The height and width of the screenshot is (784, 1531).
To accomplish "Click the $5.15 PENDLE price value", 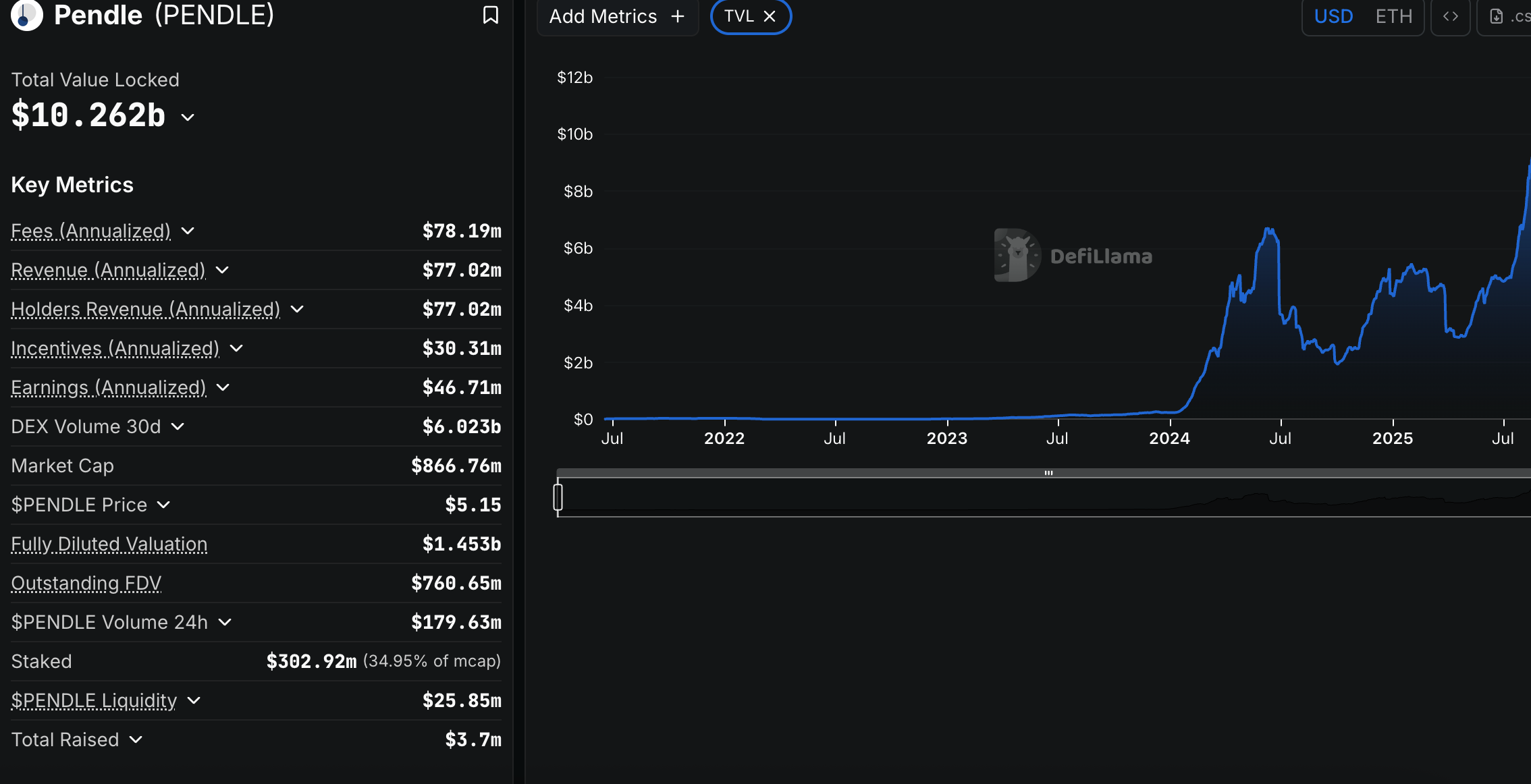I will click(473, 505).
